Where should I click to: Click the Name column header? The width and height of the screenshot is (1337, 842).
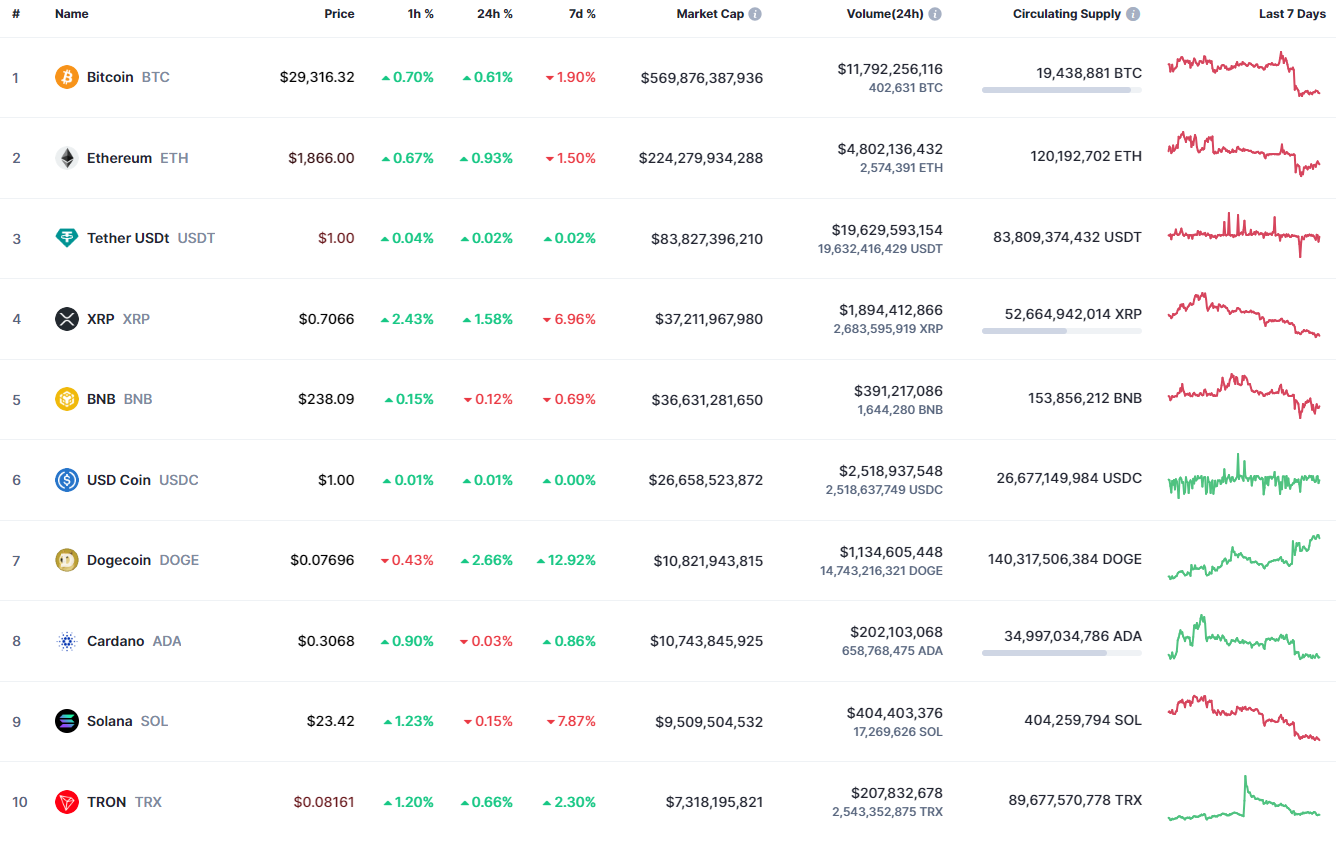tap(72, 13)
